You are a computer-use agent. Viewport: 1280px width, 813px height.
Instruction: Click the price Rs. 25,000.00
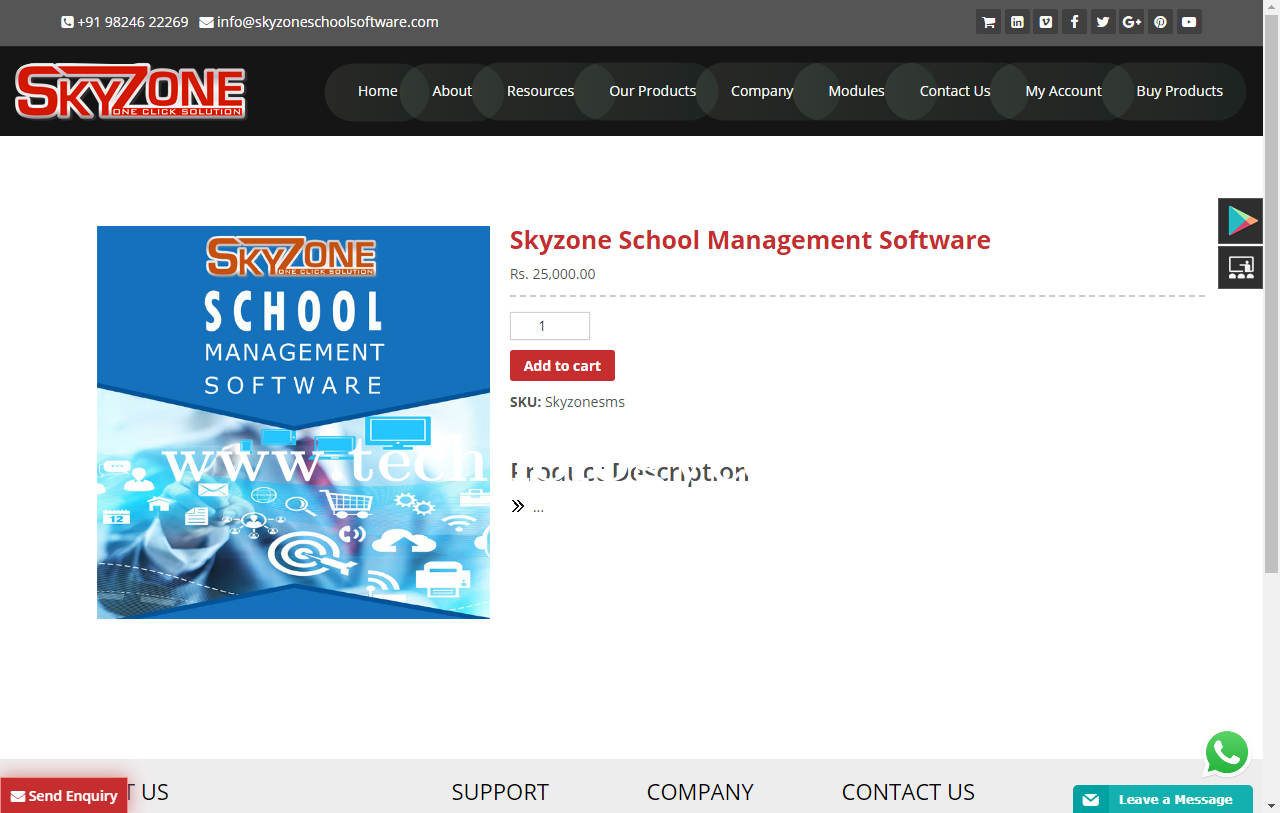[552, 274]
